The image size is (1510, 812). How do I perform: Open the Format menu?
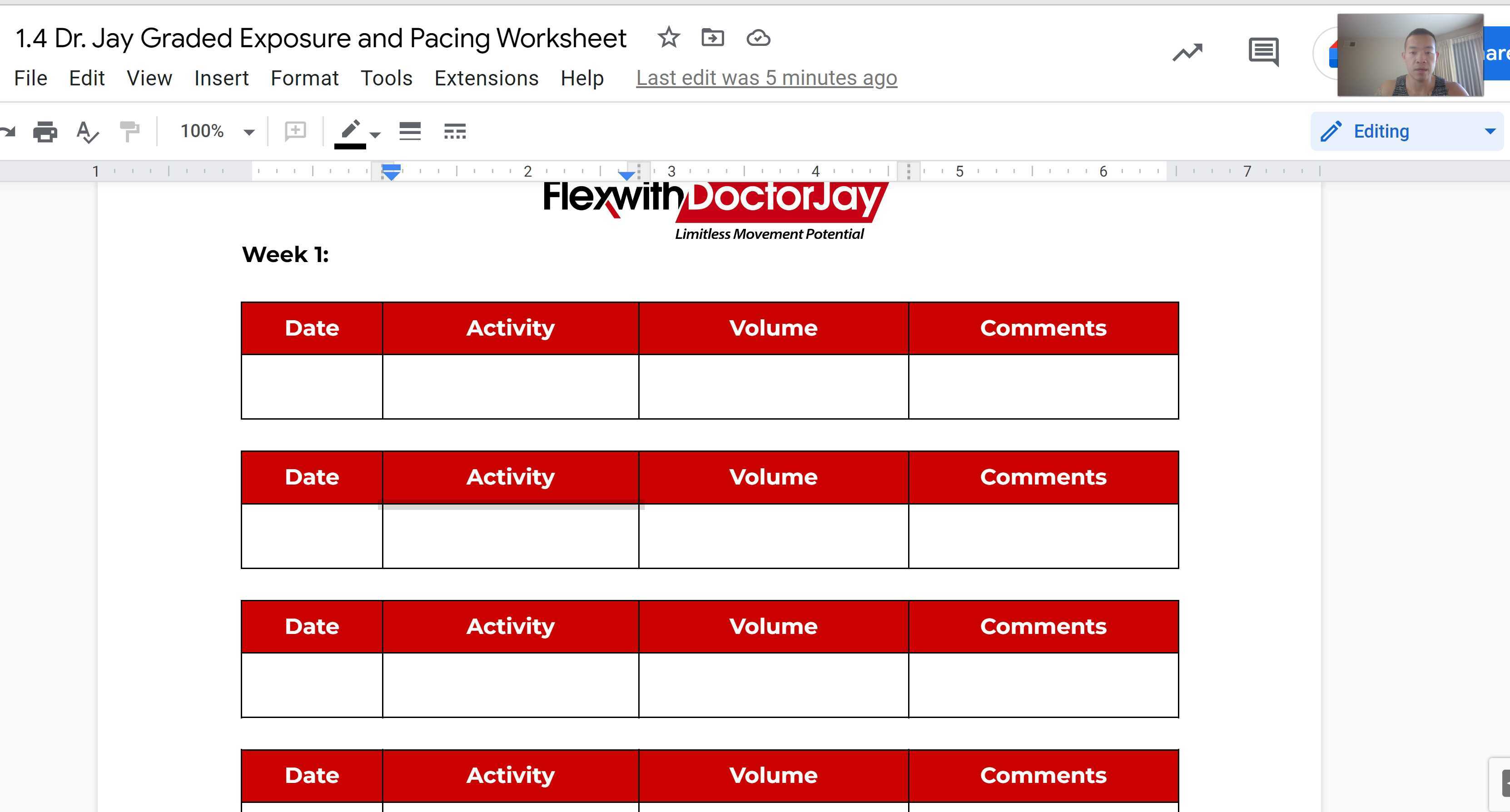tap(304, 78)
